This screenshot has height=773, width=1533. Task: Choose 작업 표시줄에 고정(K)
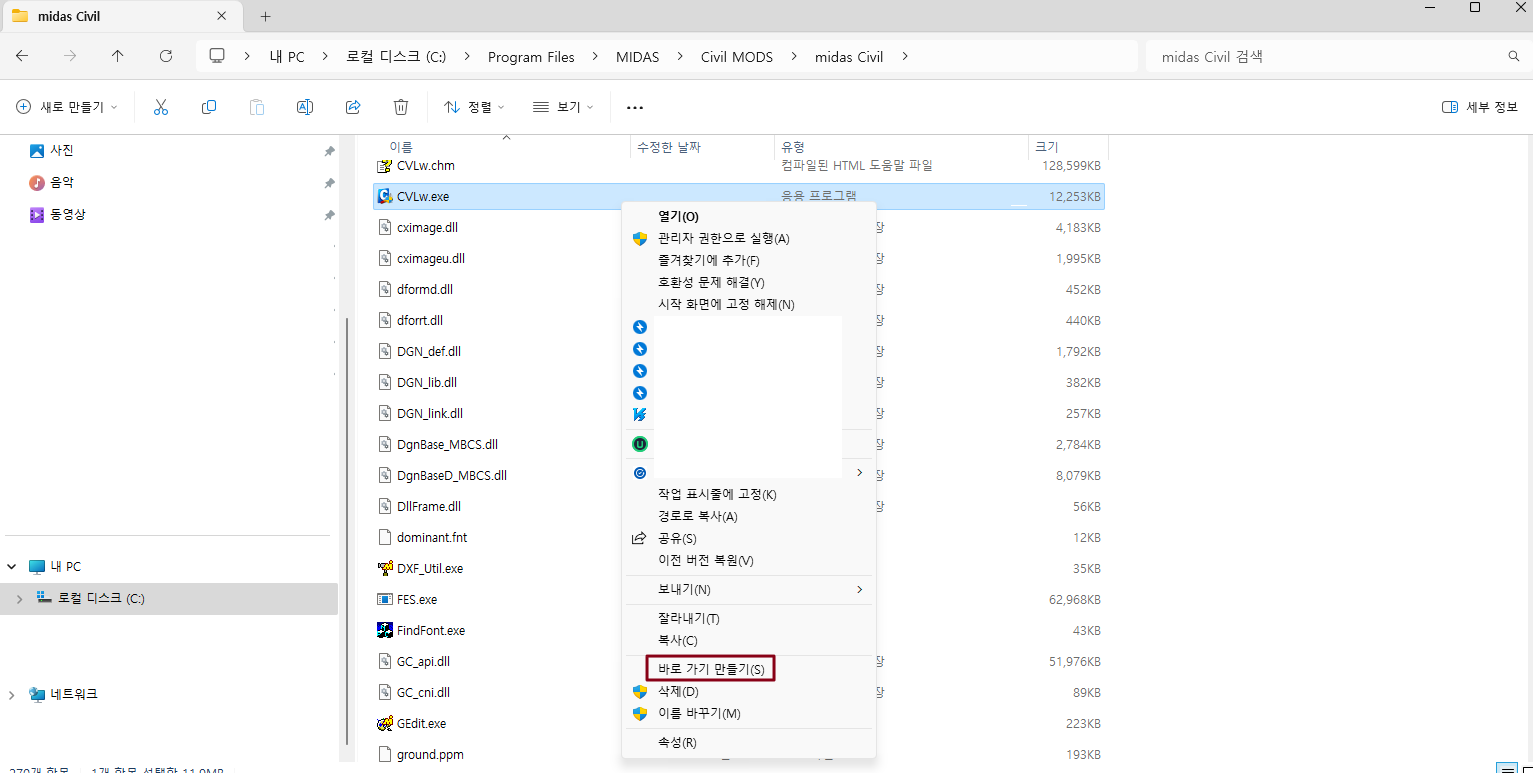(x=750, y=494)
